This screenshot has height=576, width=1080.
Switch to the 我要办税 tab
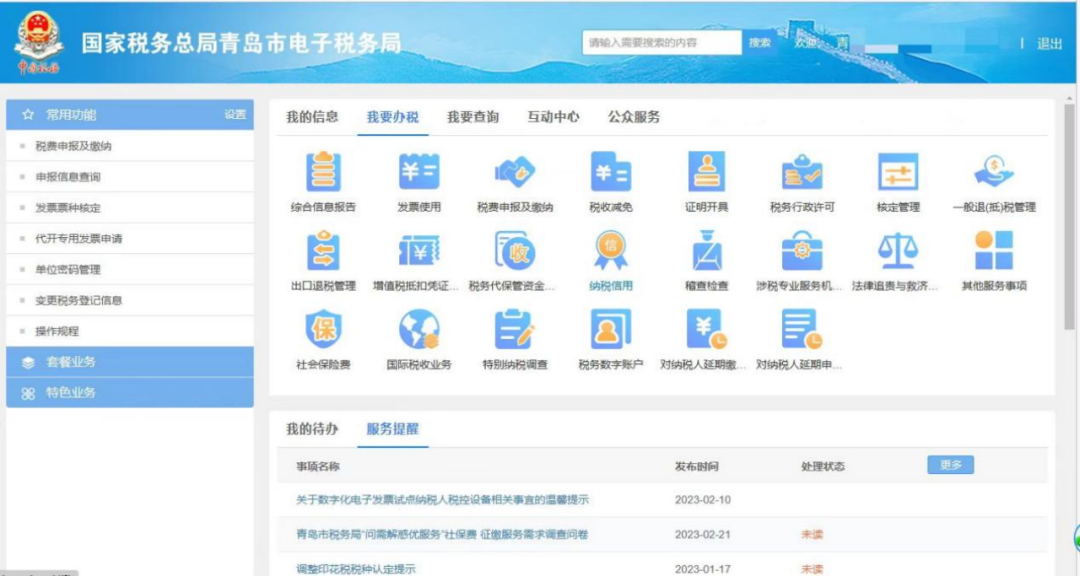click(x=393, y=117)
